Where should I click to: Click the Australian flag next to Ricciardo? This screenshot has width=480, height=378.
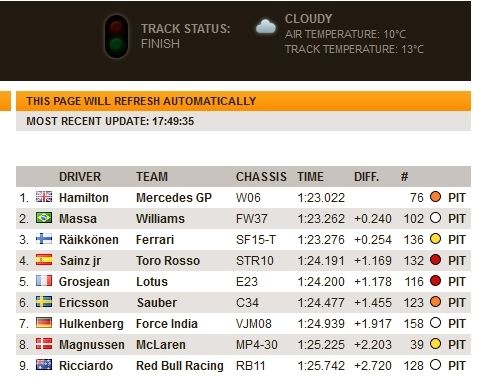coord(44,365)
